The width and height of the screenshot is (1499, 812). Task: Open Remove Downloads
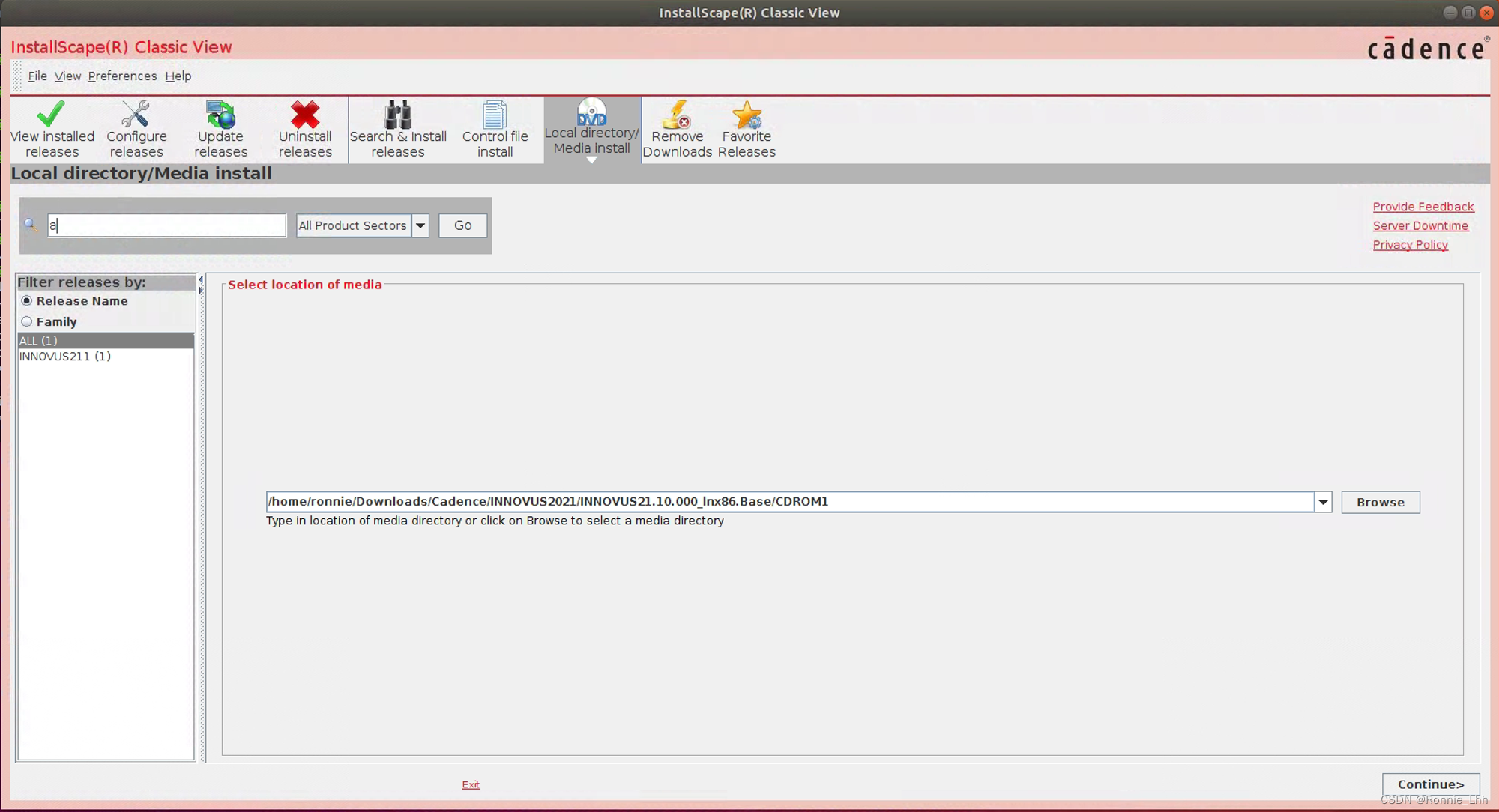(x=677, y=129)
